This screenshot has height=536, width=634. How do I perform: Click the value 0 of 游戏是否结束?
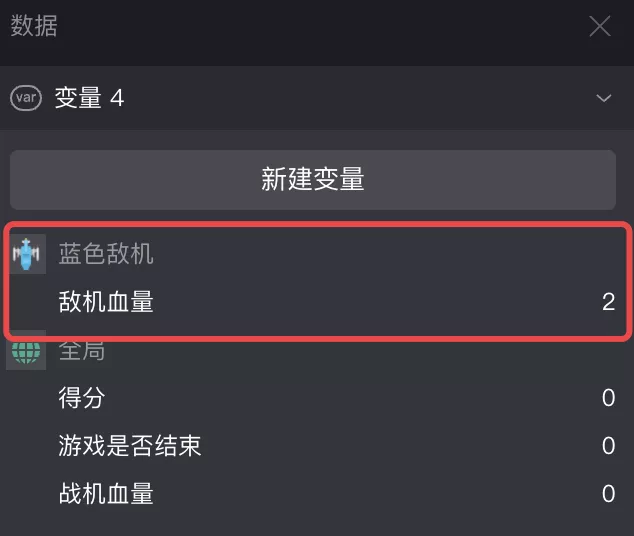tap(609, 445)
